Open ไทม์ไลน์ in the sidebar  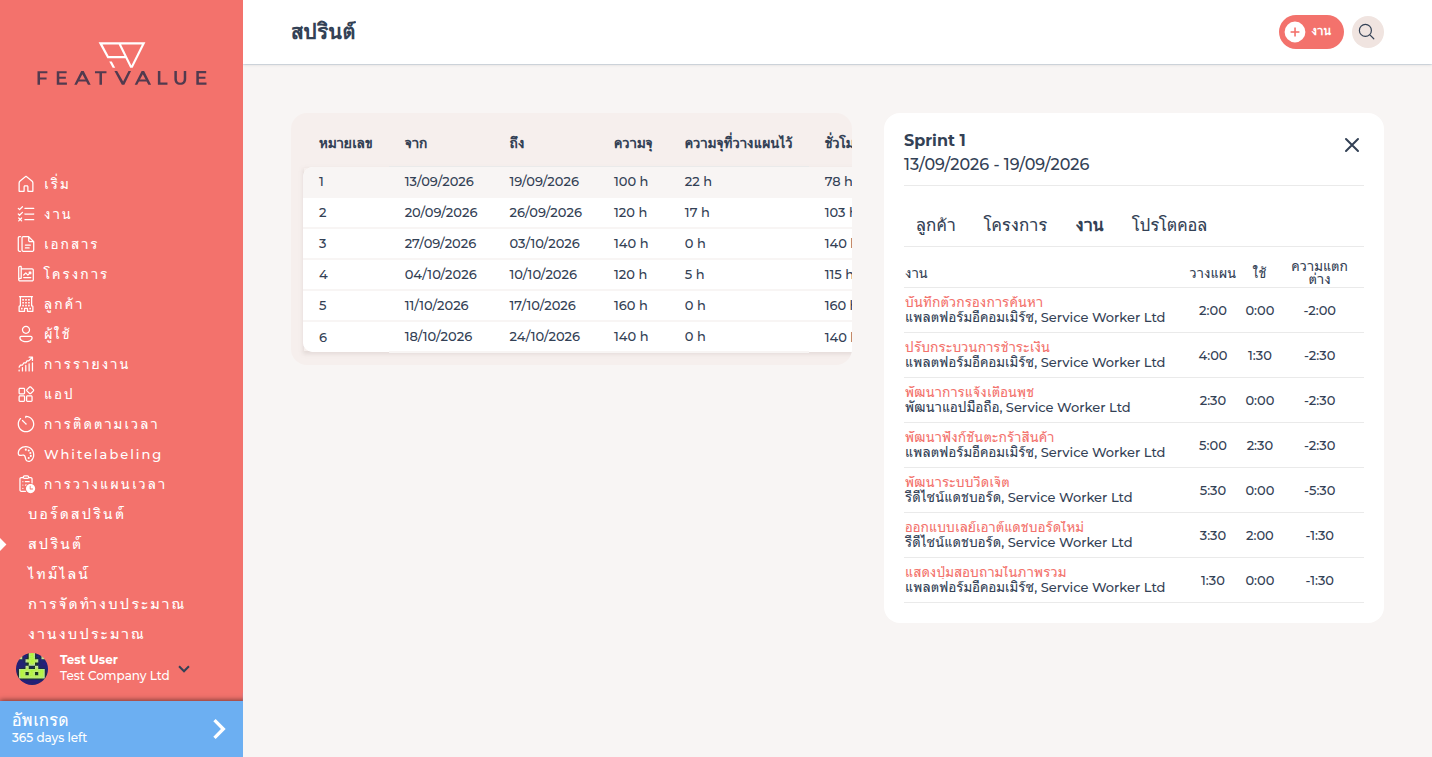[58, 574]
